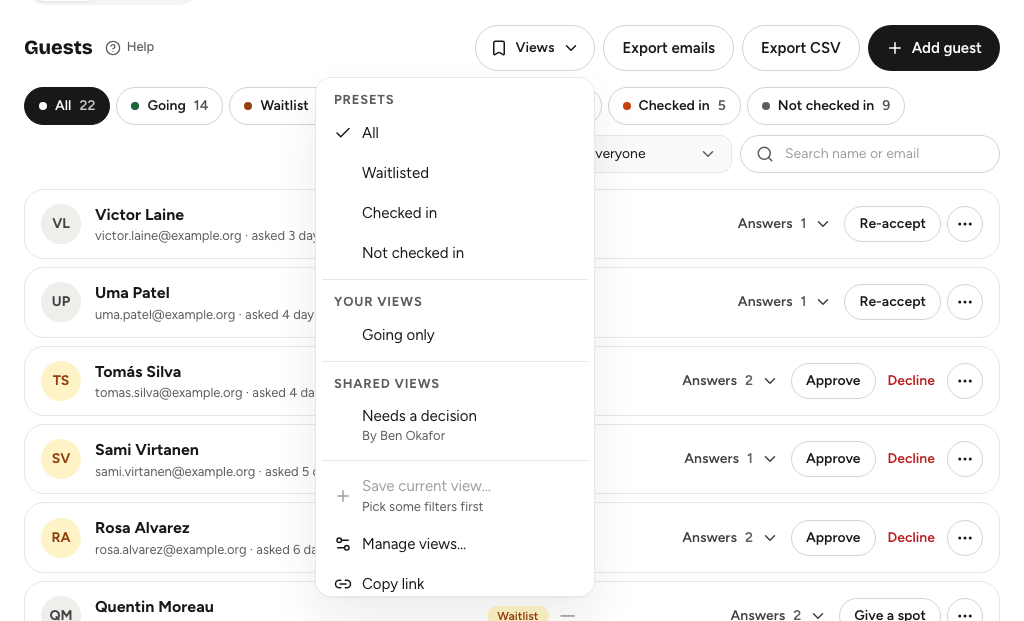Choose the All preset view
The image size is (1024, 621).
coord(455,133)
